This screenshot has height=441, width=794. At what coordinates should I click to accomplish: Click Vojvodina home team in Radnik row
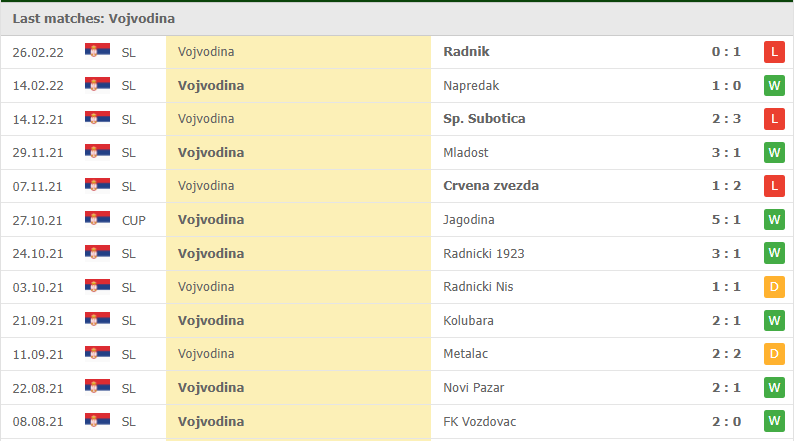point(206,52)
